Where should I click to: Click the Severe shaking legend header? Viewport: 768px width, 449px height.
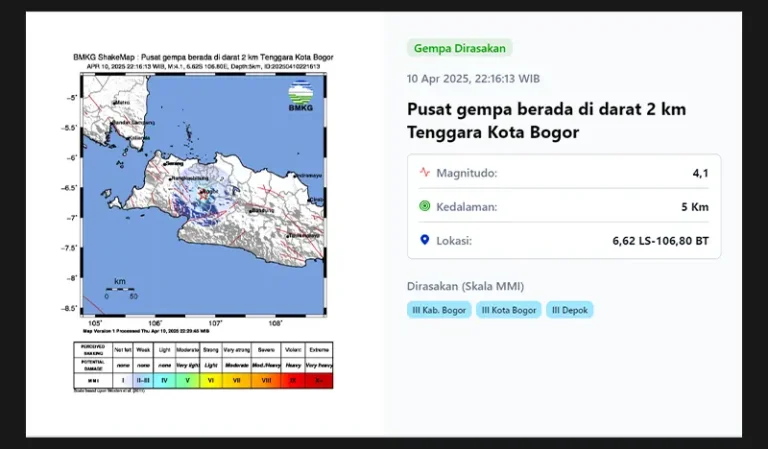click(266, 350)
